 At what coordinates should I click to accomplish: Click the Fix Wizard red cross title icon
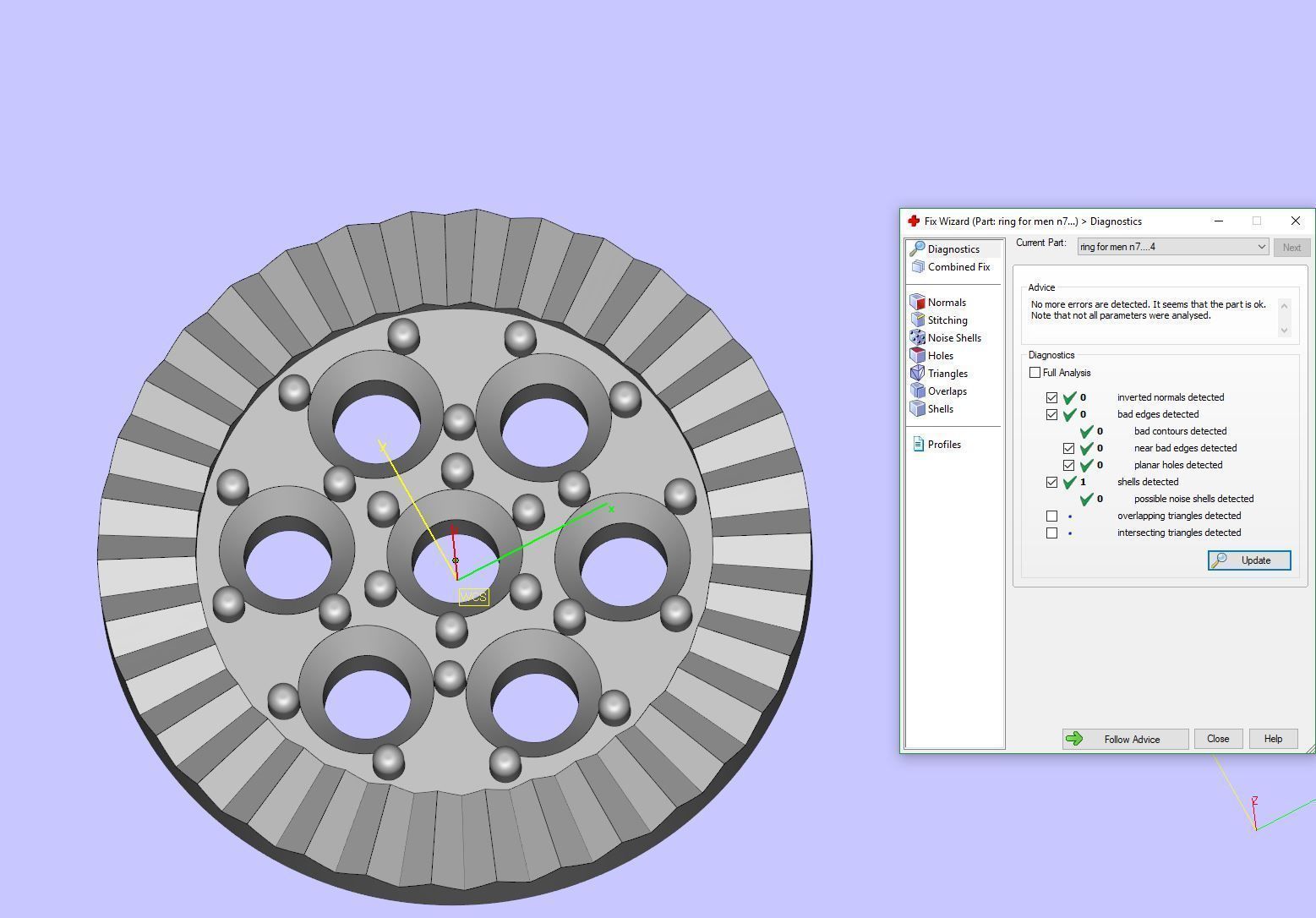click(913, 221)
